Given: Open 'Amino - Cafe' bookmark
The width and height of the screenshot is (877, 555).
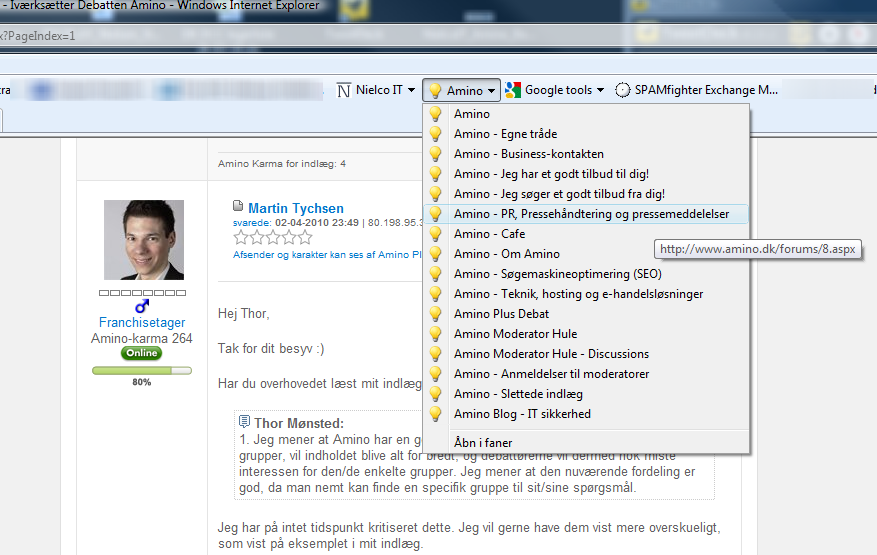Looking at the screenshot, I should click(586, 234).
